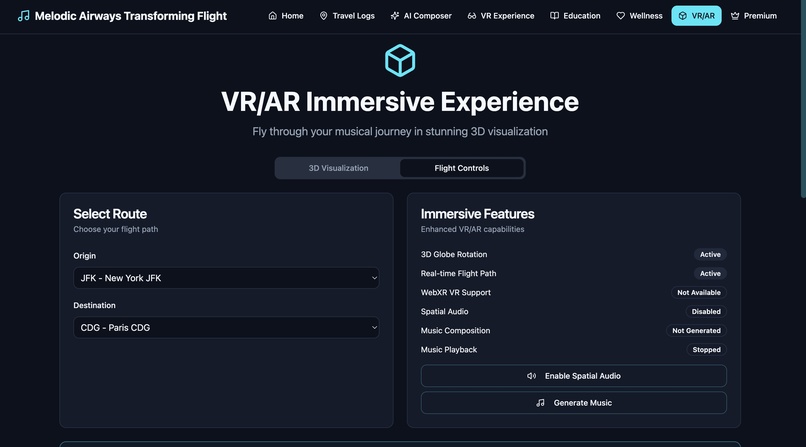Click the music note icon on Generate Music
Viewport: 806px width, 447px height.
click(540, 403)
